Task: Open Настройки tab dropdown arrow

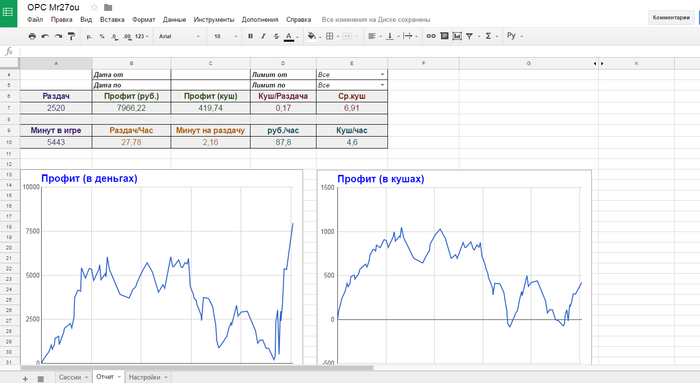Action: click(166, 378)
